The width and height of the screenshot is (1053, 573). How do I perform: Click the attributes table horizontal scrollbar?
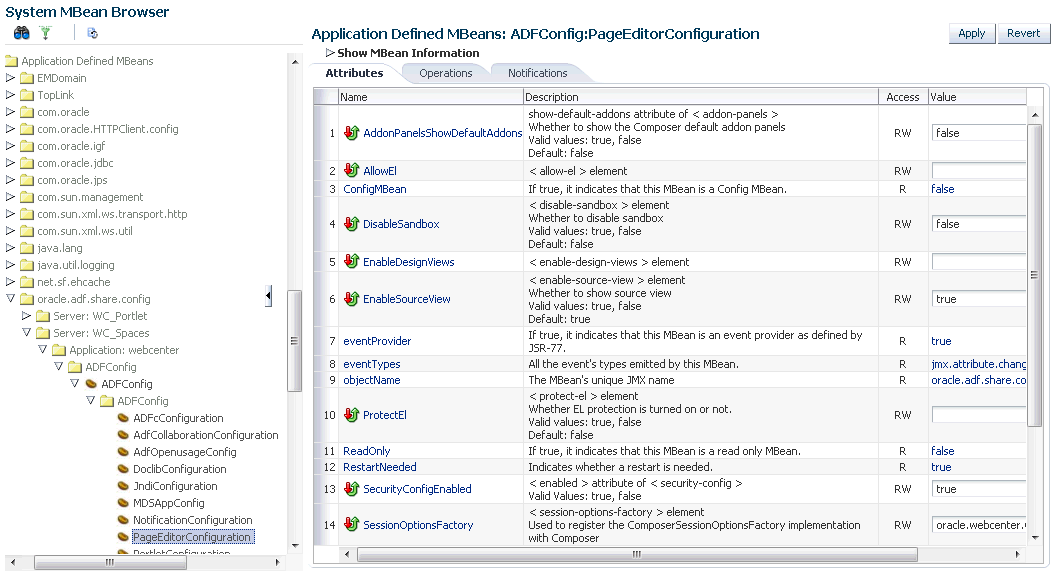point(637,554)
